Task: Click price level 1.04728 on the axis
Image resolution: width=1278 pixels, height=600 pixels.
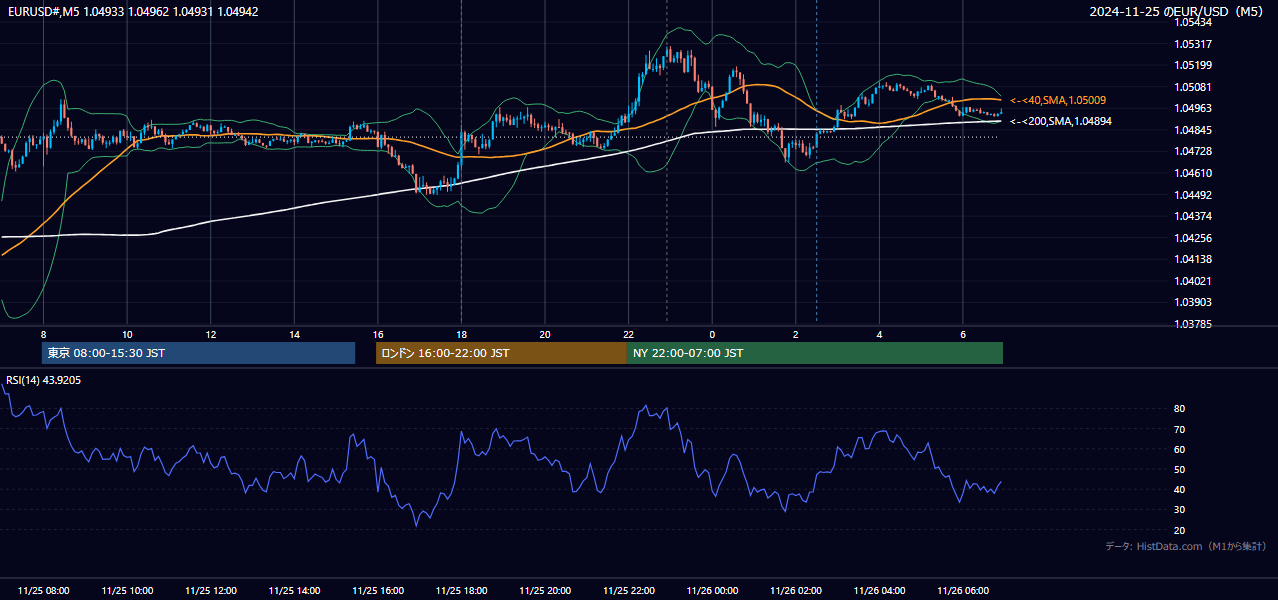Action: pos(1193,151)
